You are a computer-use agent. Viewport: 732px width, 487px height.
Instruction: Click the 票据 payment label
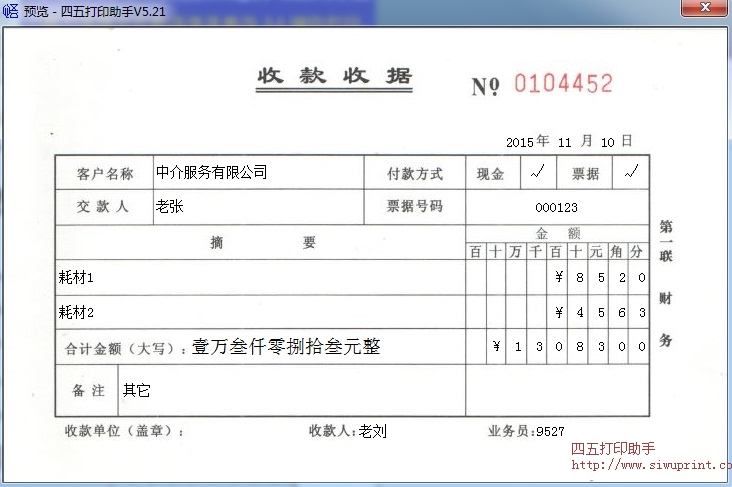(x=585, y=174)
